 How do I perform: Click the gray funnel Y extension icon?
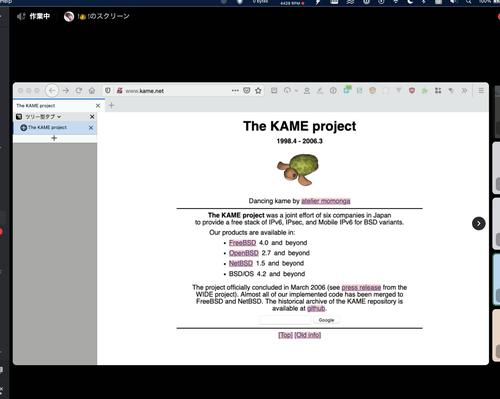pos(399,90)
